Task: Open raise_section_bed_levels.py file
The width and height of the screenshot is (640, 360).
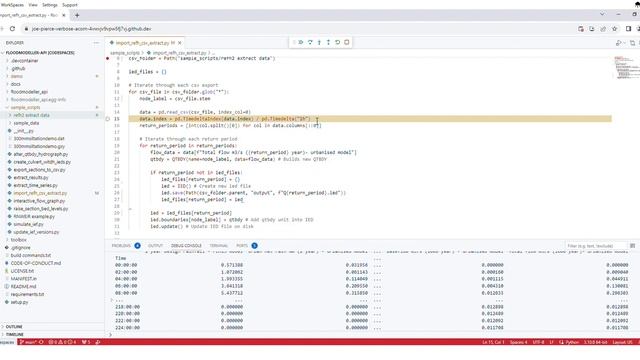Action: [x=41, y=209]
